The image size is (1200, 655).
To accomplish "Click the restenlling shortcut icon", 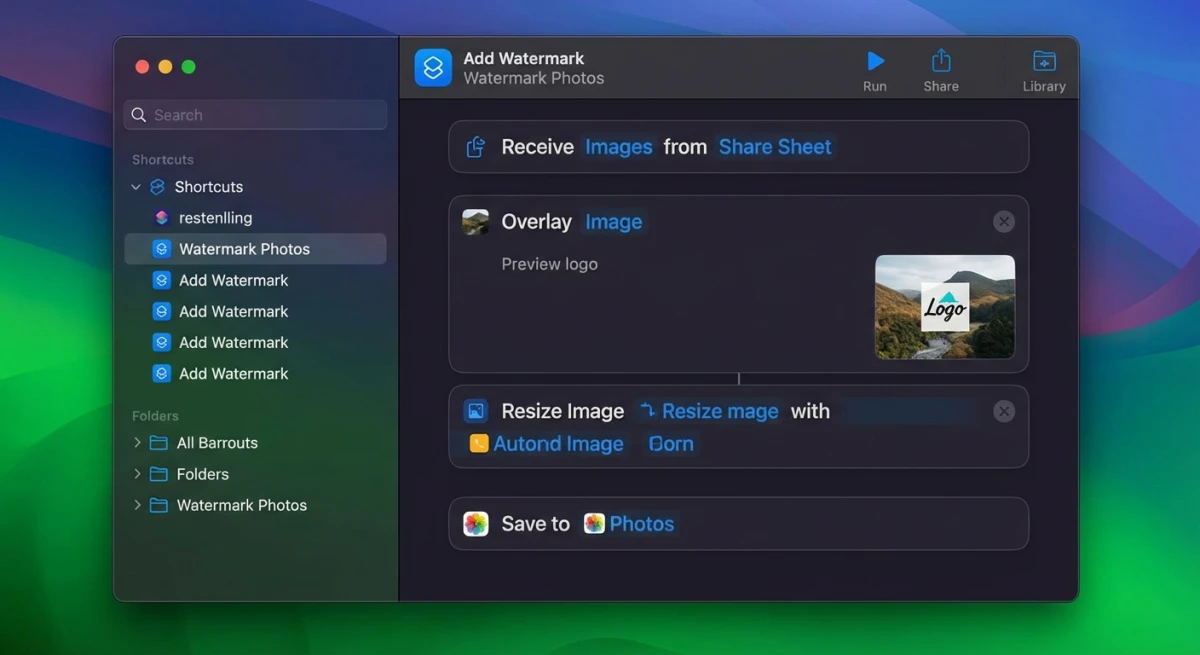I will coord(162,218).
